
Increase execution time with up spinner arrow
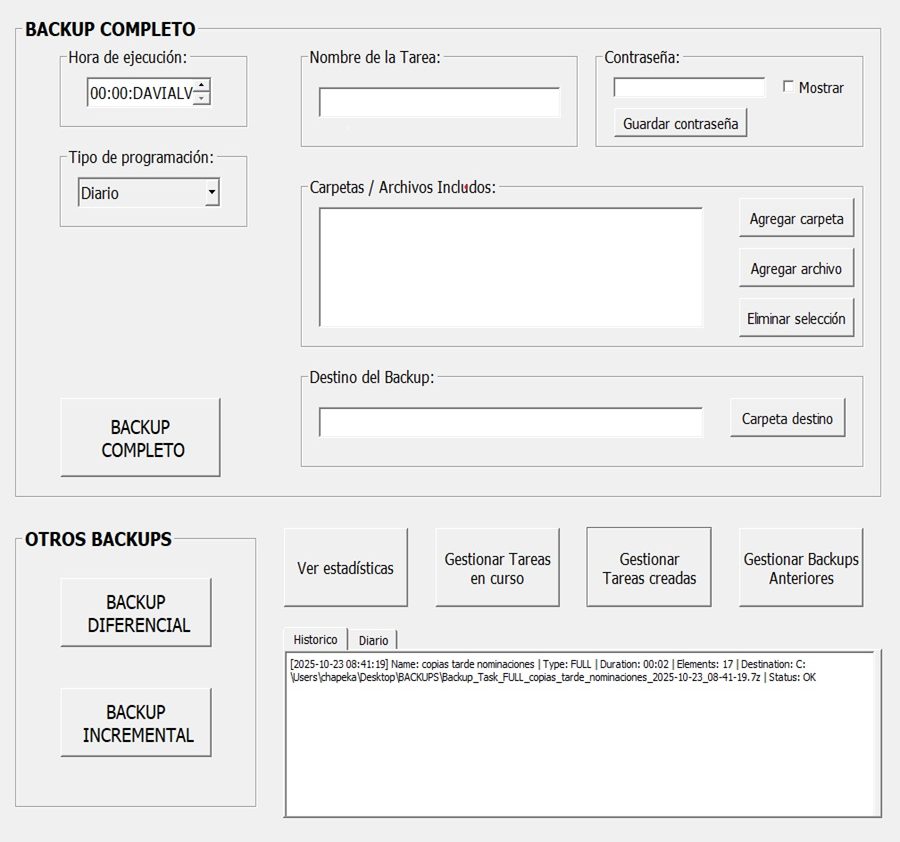click(202, 86)
